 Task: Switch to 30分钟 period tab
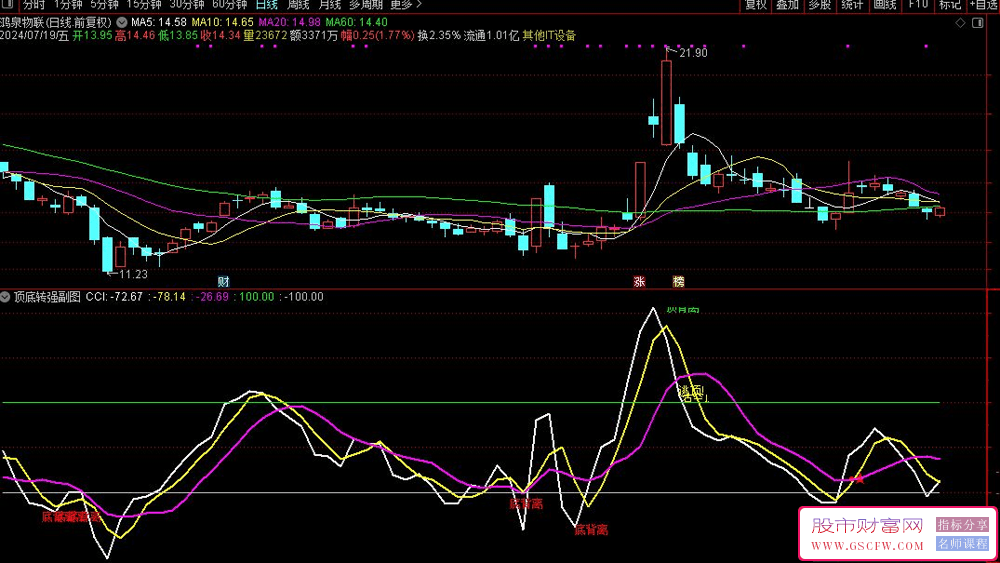186,4
